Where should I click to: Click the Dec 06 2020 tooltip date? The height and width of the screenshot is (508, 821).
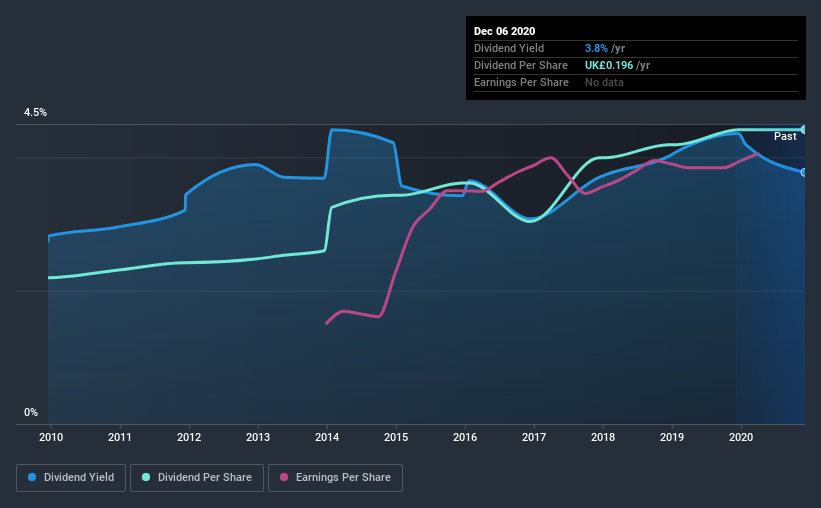tap(504, 31)
